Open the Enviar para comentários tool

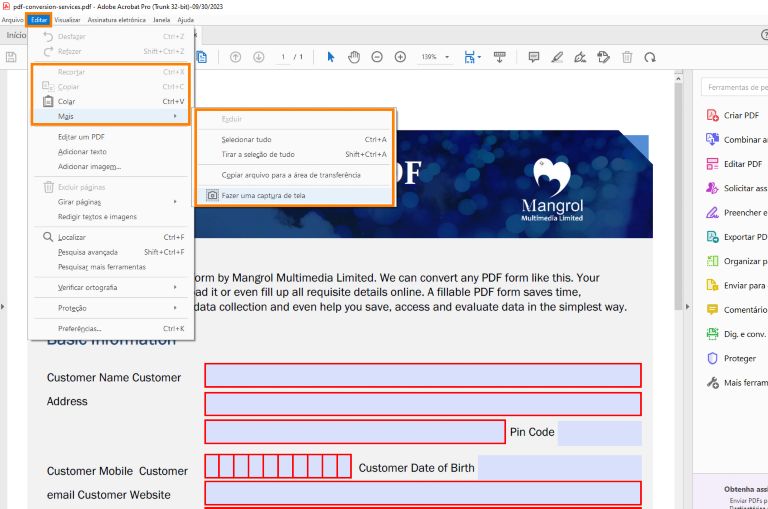tap(736, 285)
